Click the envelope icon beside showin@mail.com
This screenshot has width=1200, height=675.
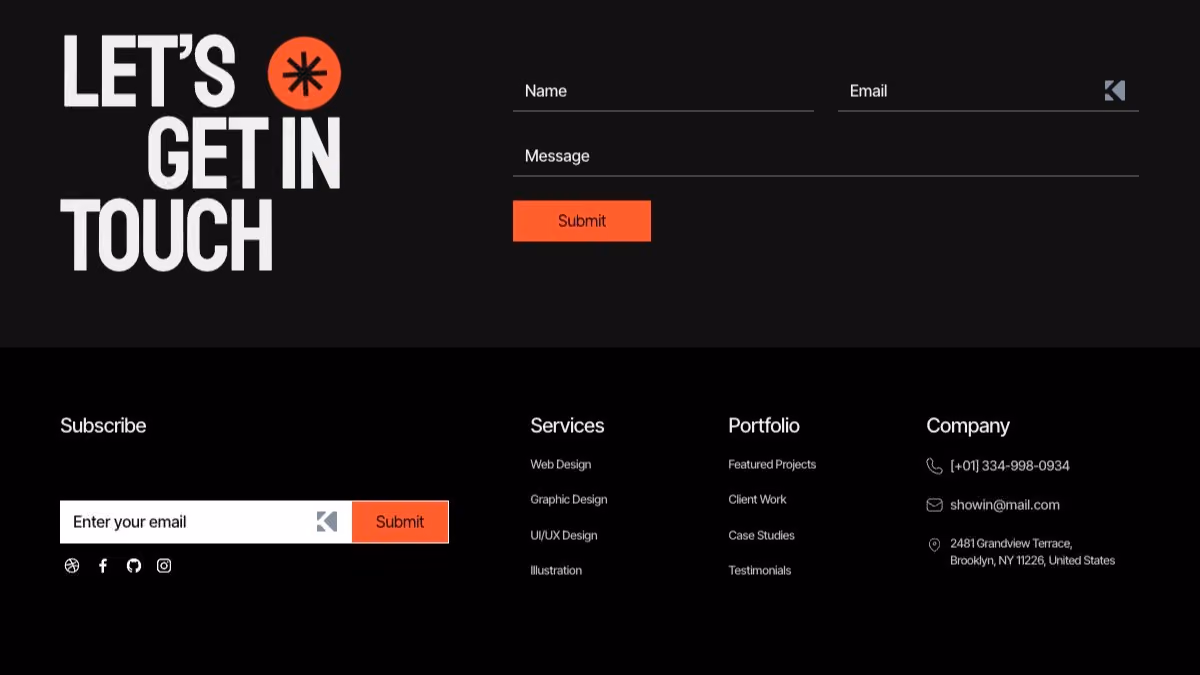[x=935, y=505]
